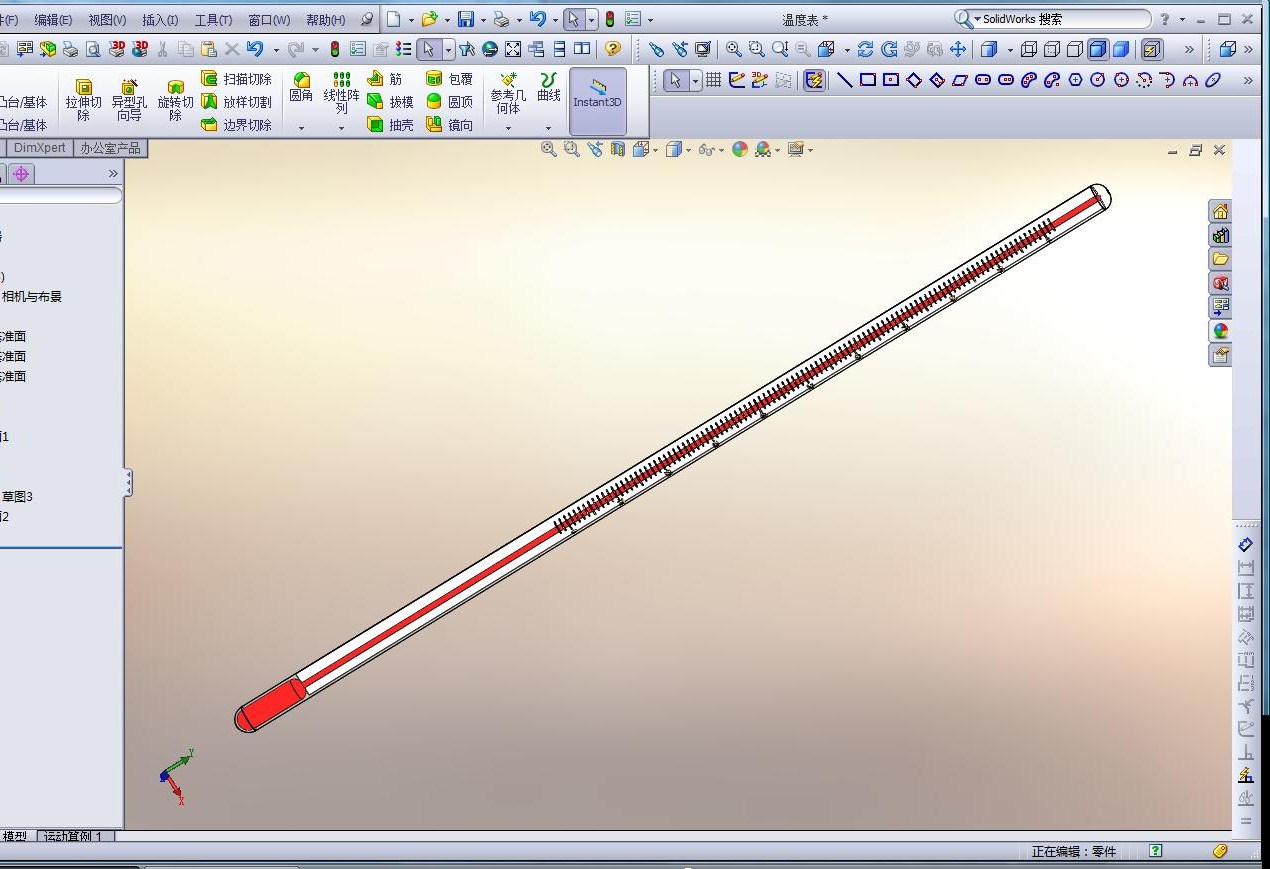1270x869 pixels.
Task: Choose Lofted Cut 放样切割
Action: (237, 102)
